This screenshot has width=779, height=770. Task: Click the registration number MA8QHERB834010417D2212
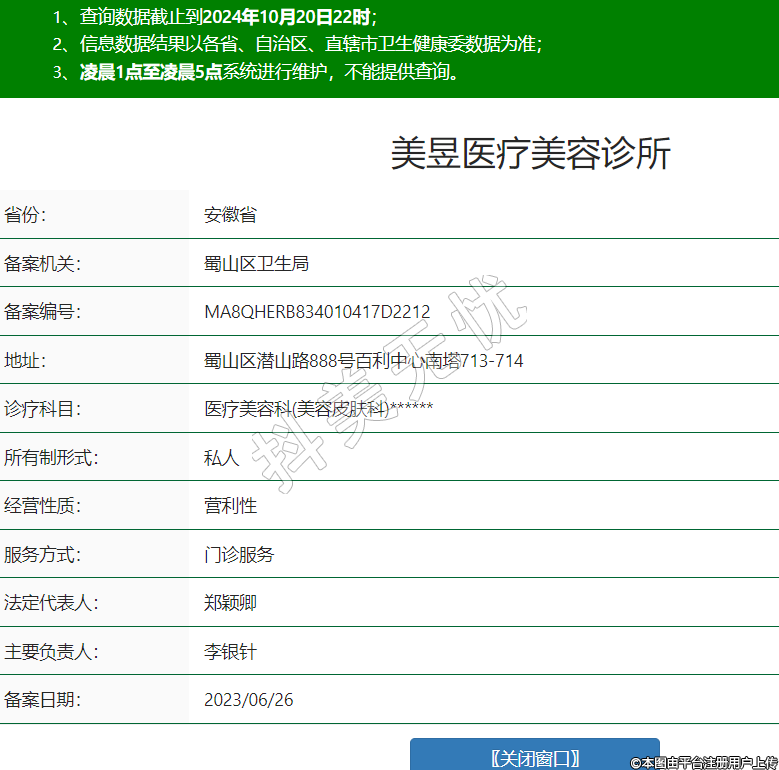[x=317, y=312]
